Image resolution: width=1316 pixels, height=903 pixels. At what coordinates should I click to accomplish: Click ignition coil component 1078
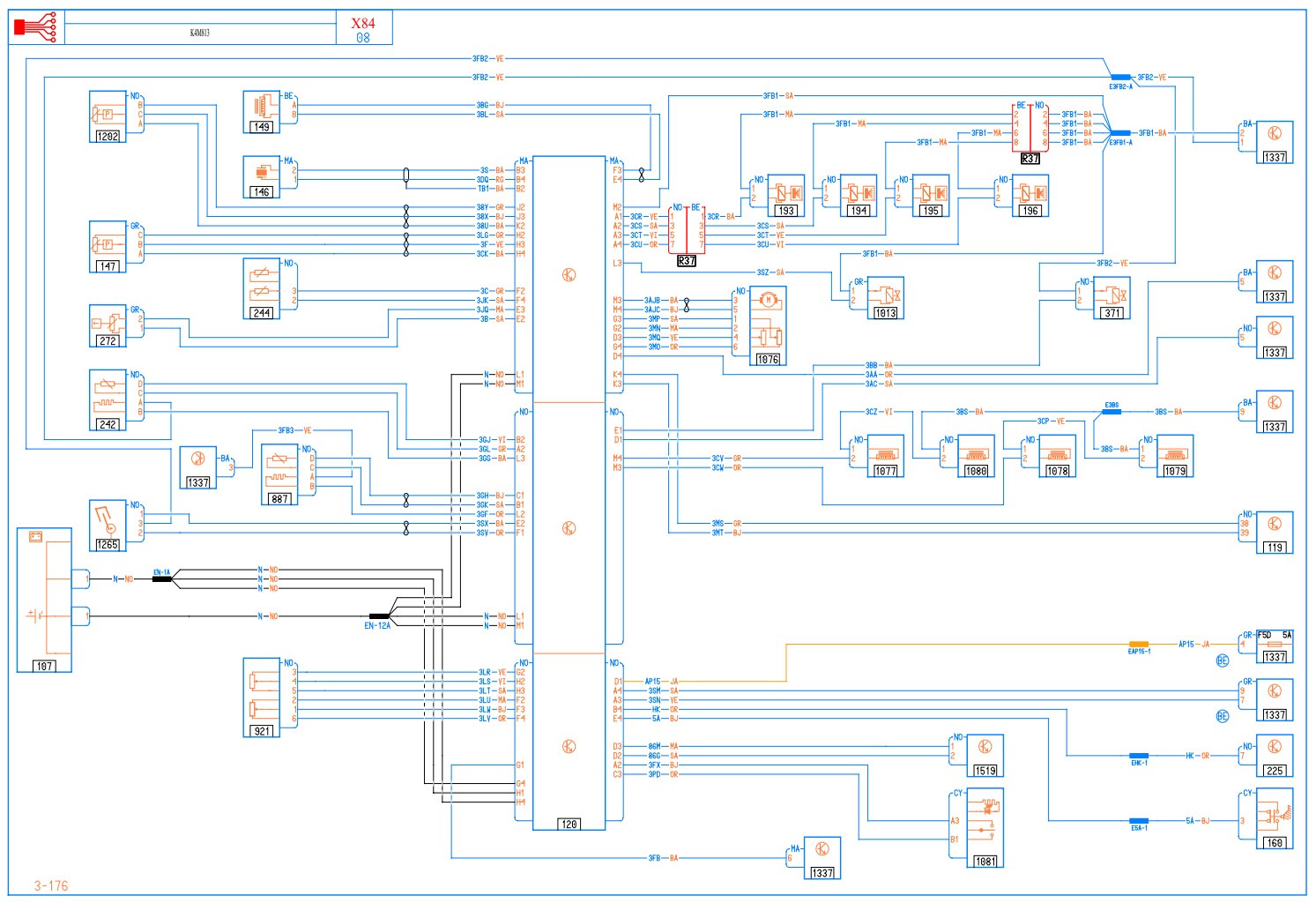point(1058,456)
